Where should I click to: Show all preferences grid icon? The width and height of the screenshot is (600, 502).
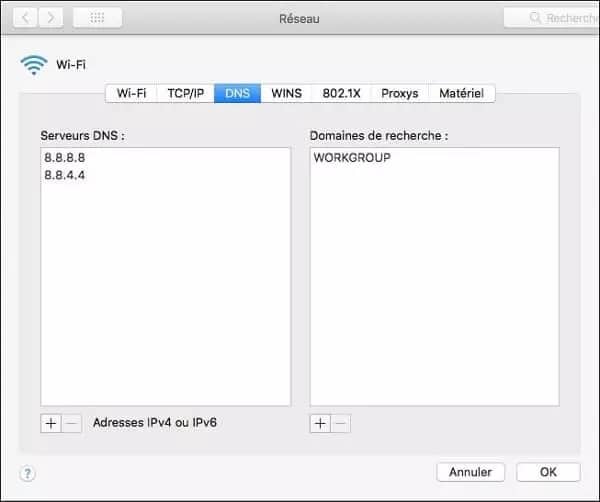pyautogui.click(x=98, y=18)
